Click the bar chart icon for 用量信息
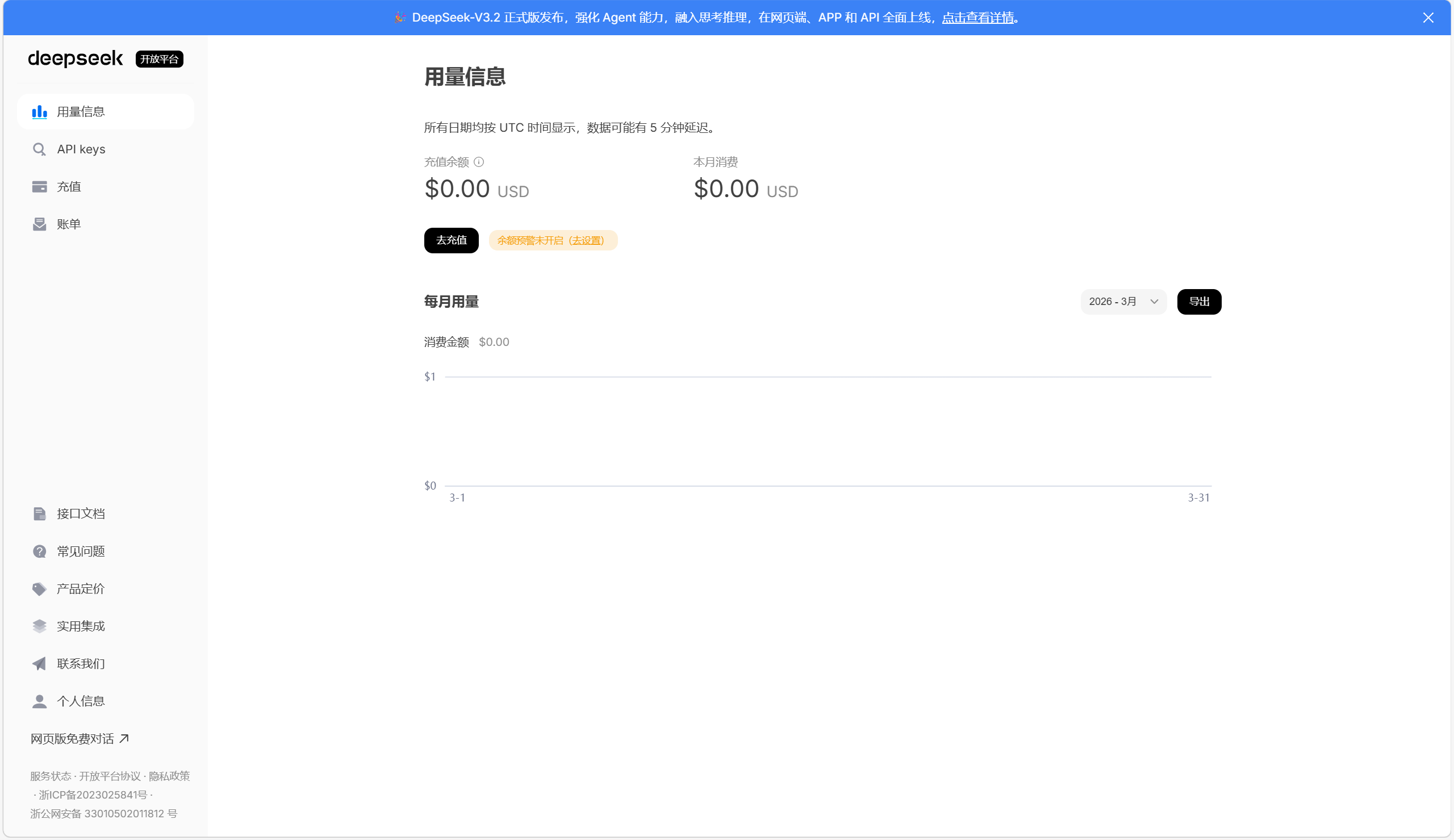This screenshot has width=1454, height=840. (39, 112)
